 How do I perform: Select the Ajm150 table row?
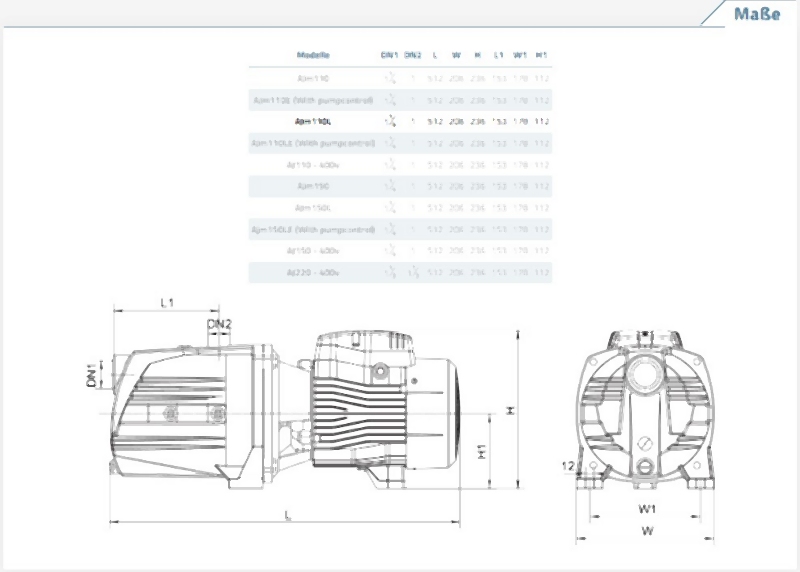point(400,186)
